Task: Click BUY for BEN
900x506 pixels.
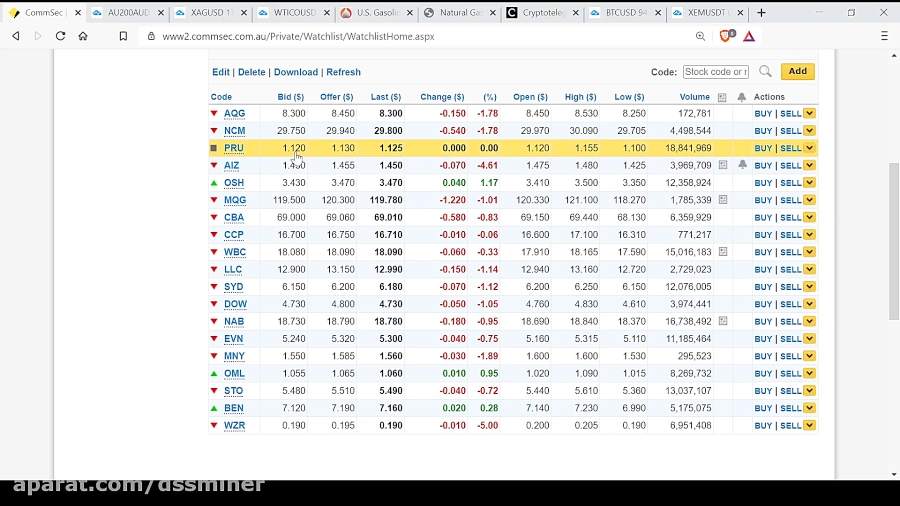Action: (x=763, y=408)
